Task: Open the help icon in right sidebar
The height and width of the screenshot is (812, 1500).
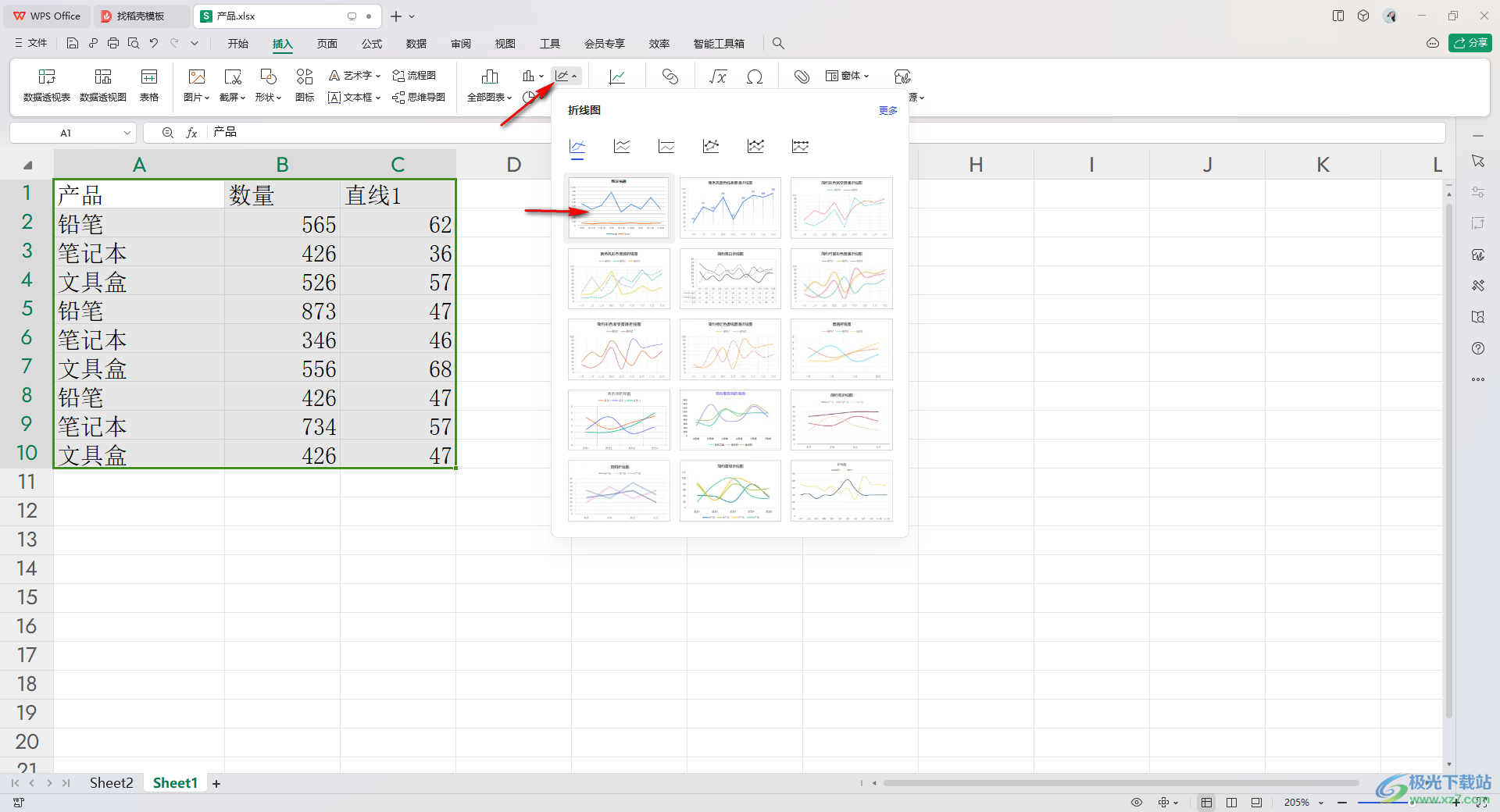Action: pos(1478,348)
